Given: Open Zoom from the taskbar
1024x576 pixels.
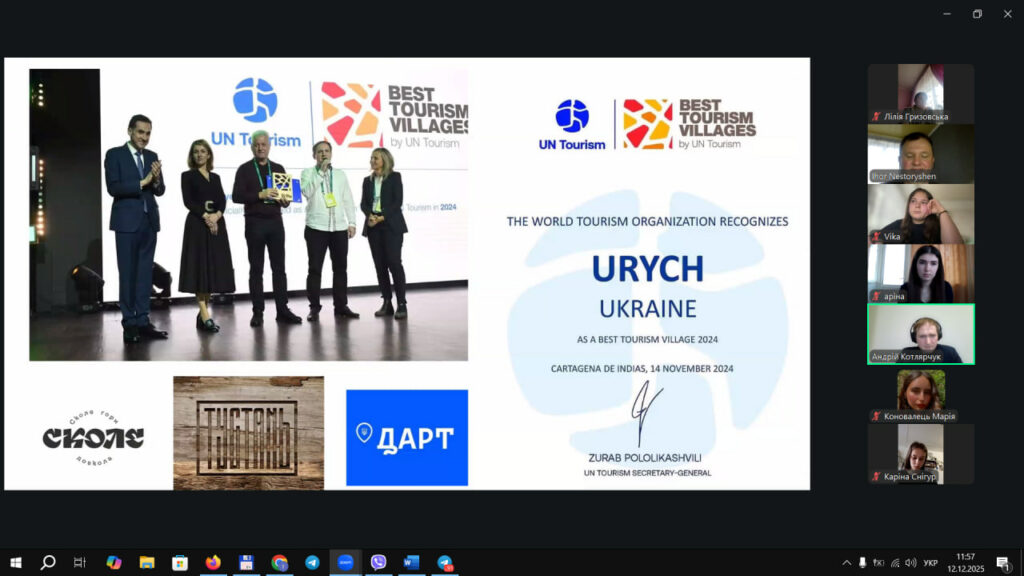Looking at the screenshot, I should coord(345,562).
